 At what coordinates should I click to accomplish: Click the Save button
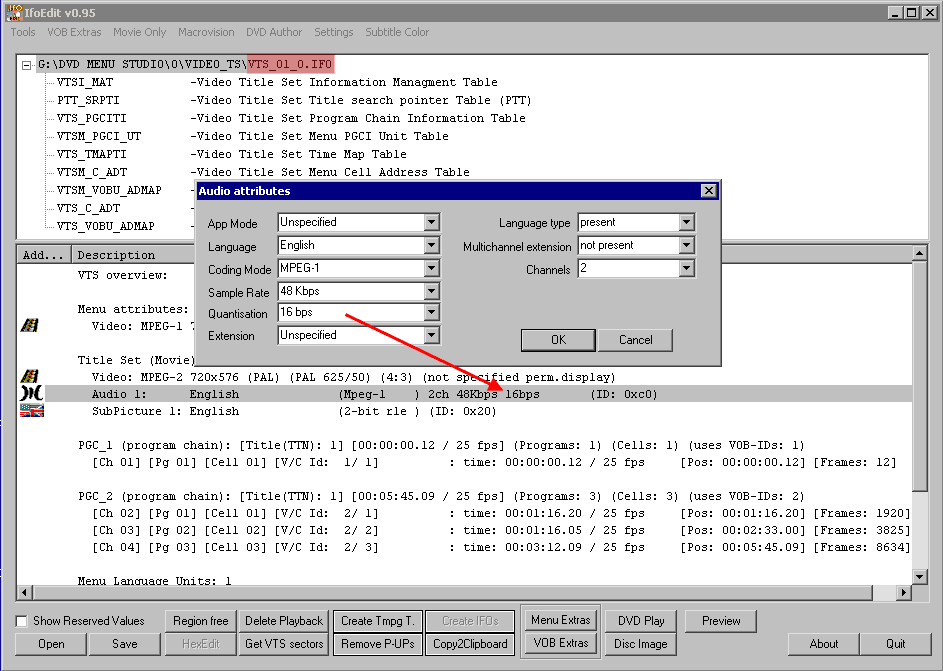(x=124, y=644)
